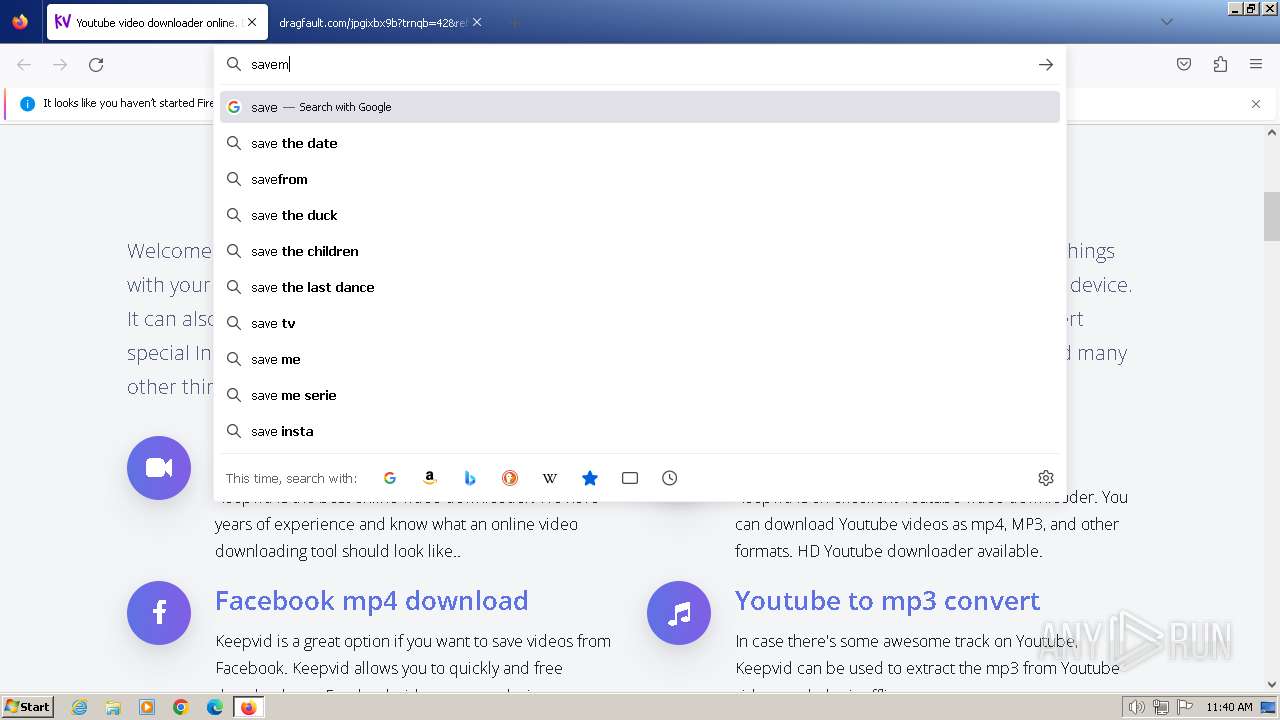The height and width of the screenshot is (720, 1280).
Task: Search this time in Bookmarks
Action: (590, 478)
